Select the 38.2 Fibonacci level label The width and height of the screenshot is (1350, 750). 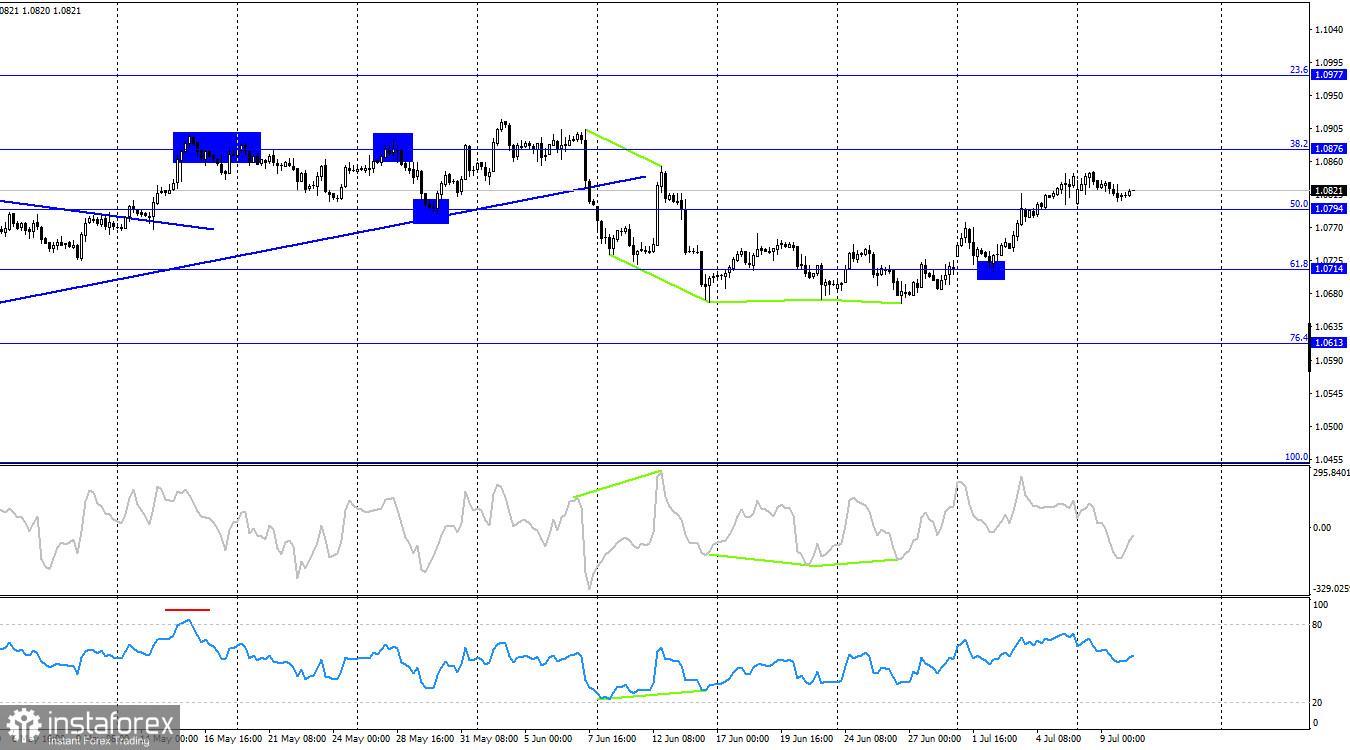1298,143
